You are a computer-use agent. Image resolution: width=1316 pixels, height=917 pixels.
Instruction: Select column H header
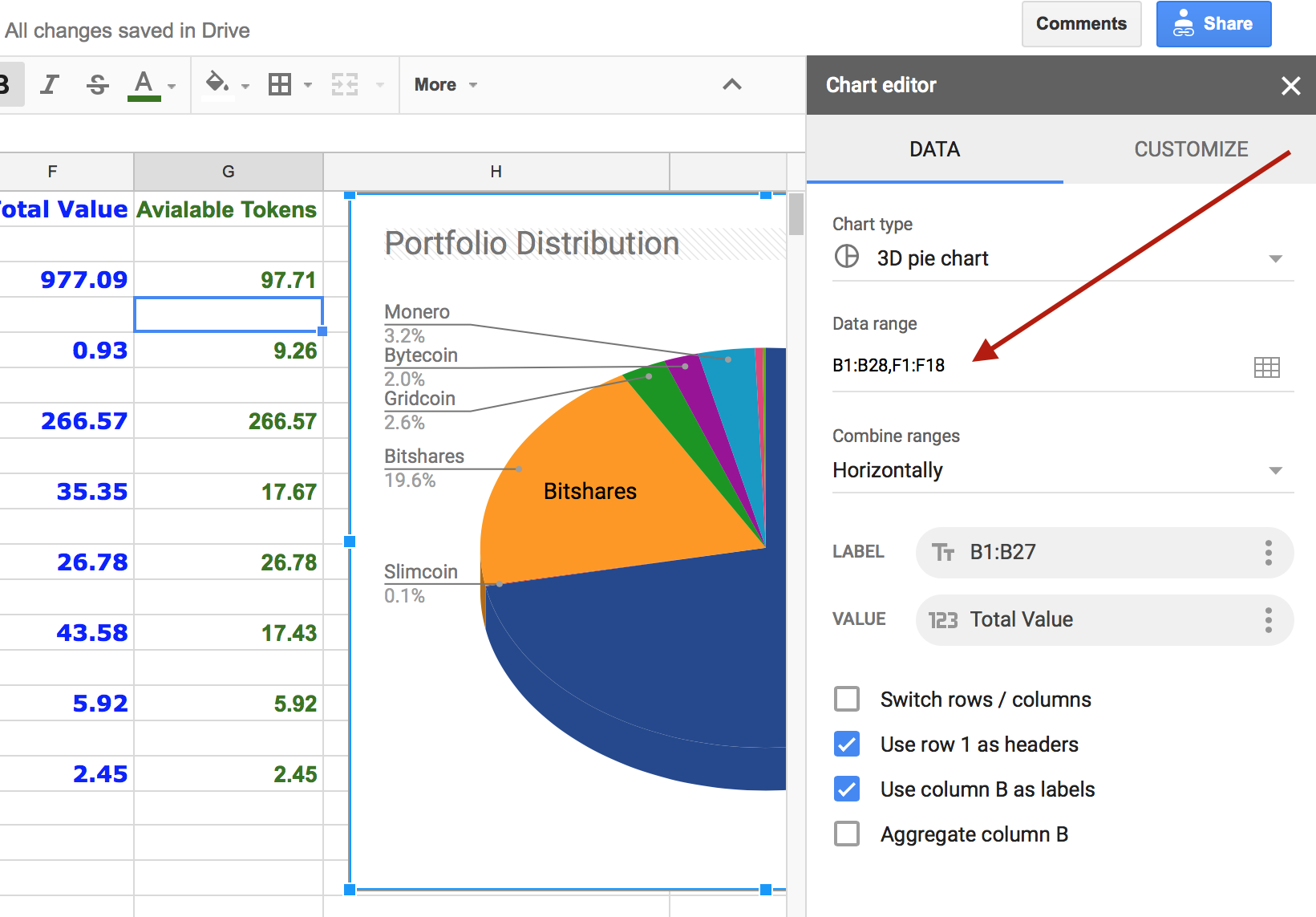[x=496, y=171]
